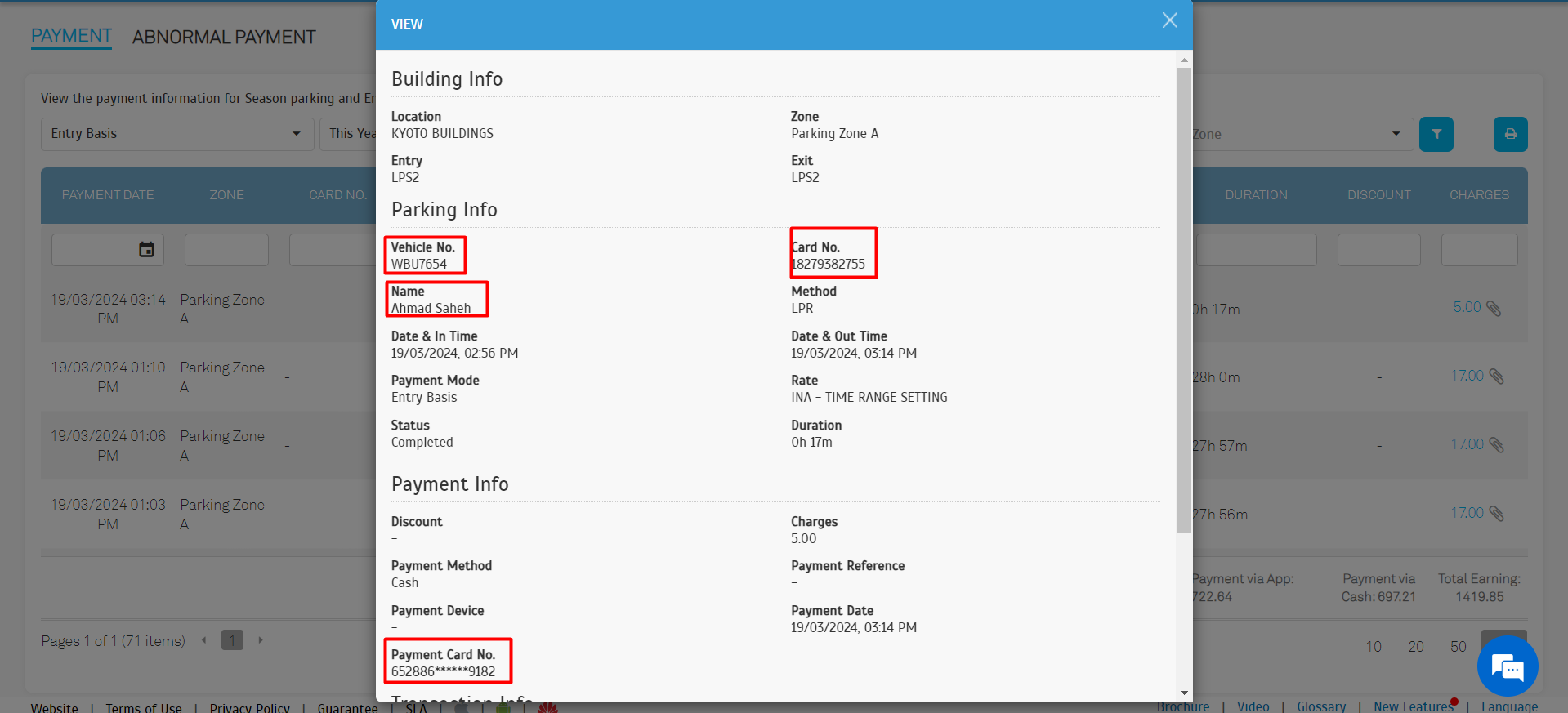Go to the previous page arrow in pagination
1568x713 pixels.
203,640
